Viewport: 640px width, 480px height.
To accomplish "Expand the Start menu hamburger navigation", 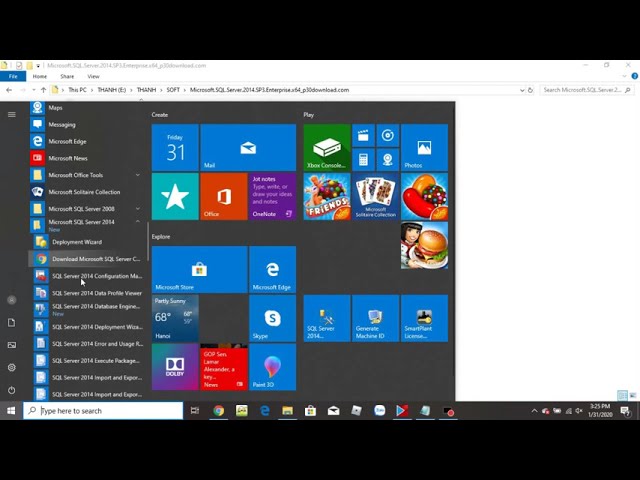I will click(11, 115).
